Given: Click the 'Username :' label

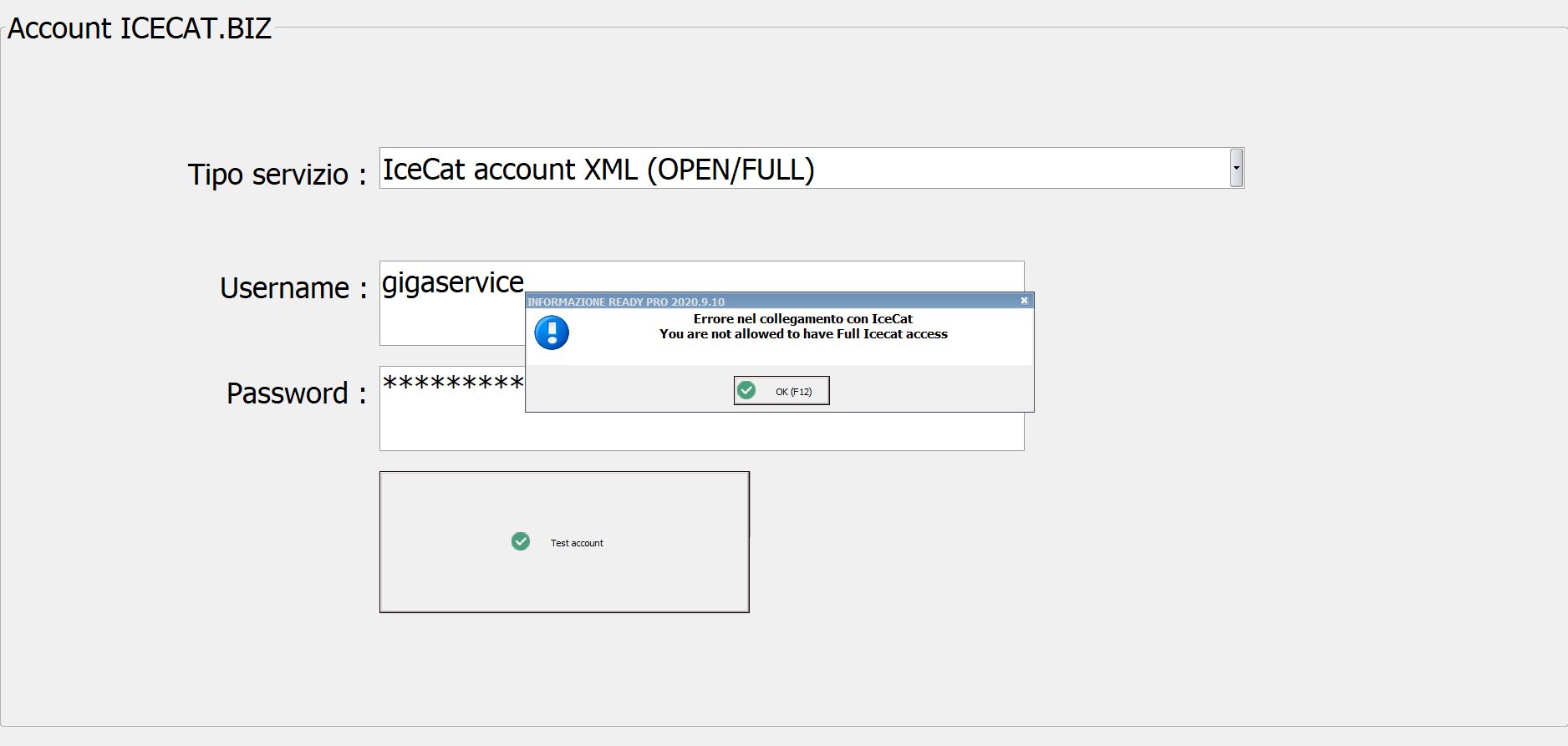Looking at the screenshot, I should [293, 287].
